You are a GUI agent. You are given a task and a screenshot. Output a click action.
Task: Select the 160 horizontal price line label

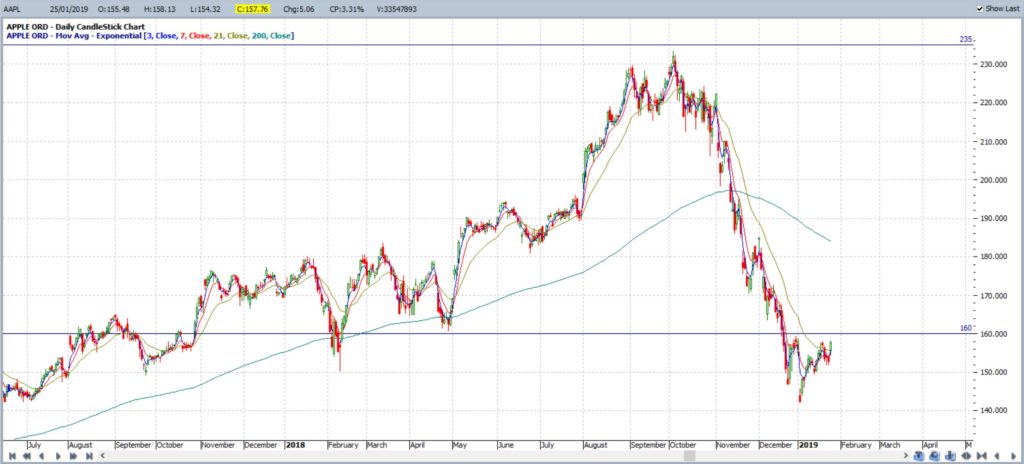pos(967,329)
